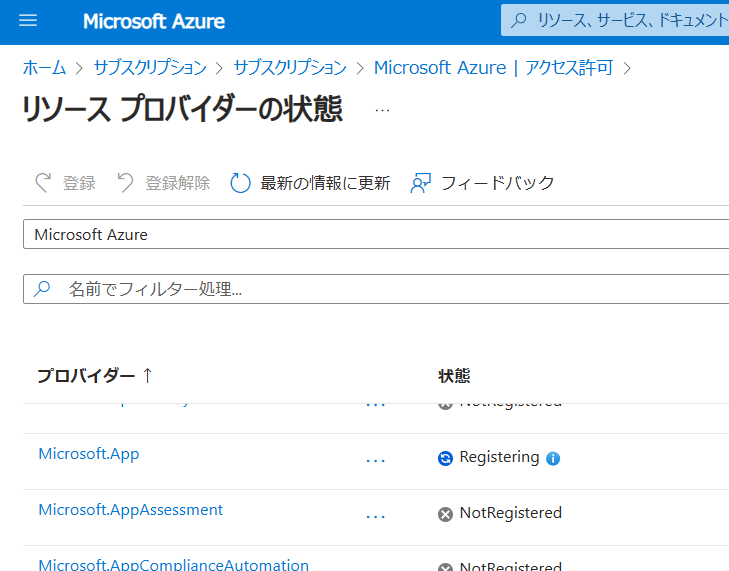Open the Microsoft.AppComplianceAutomation provider link
Image resolution: width=729 pixels, height=571 pixels.
pos(173,564)
